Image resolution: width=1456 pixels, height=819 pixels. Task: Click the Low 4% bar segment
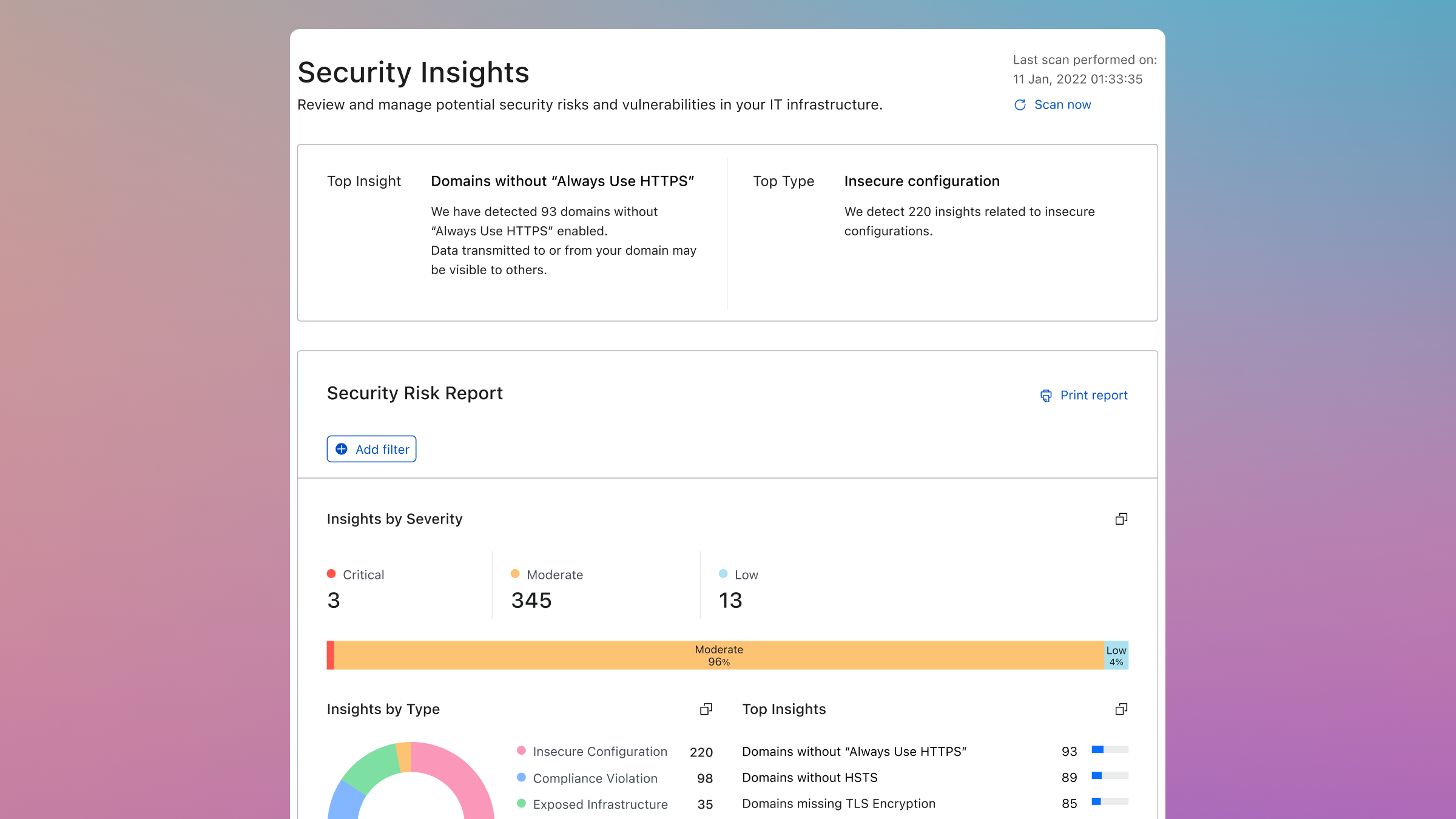[x=1116, y=655]
